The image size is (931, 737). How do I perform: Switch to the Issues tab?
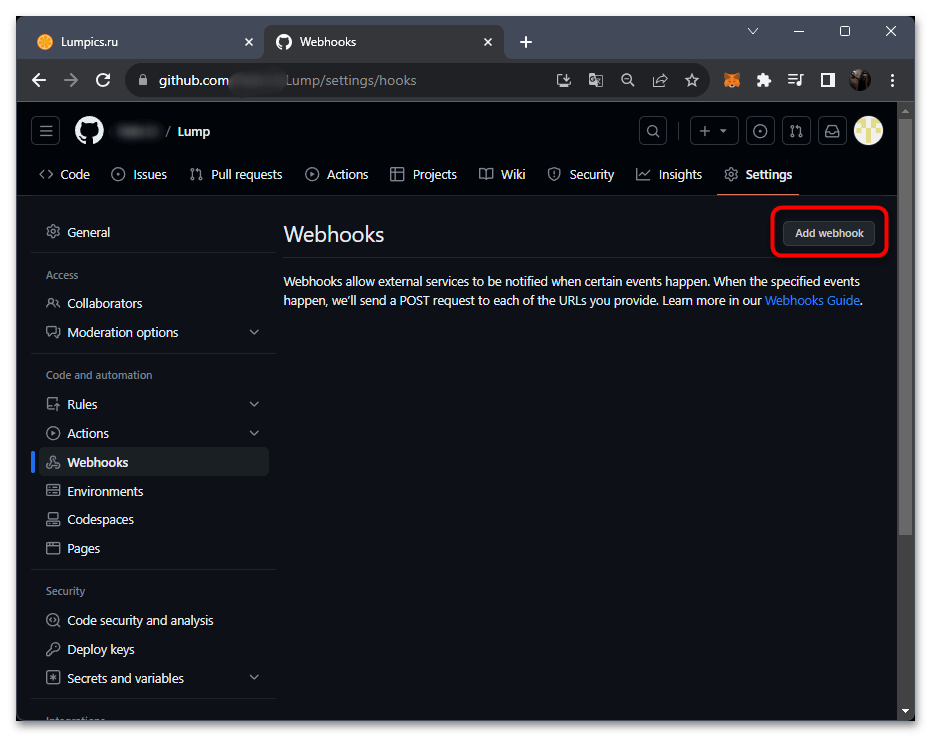(139, 175)
